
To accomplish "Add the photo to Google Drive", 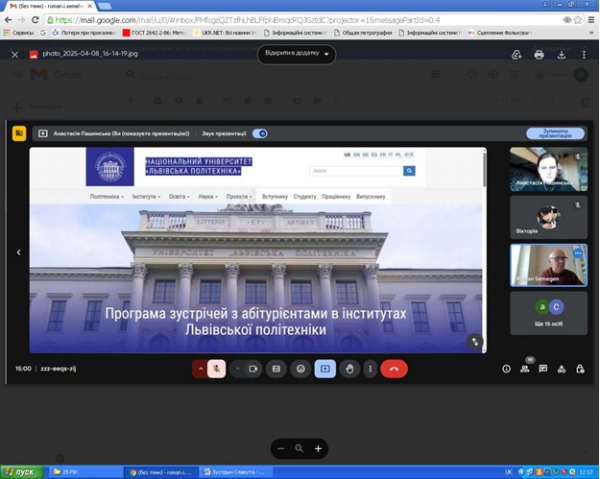I will pos(517,55).
